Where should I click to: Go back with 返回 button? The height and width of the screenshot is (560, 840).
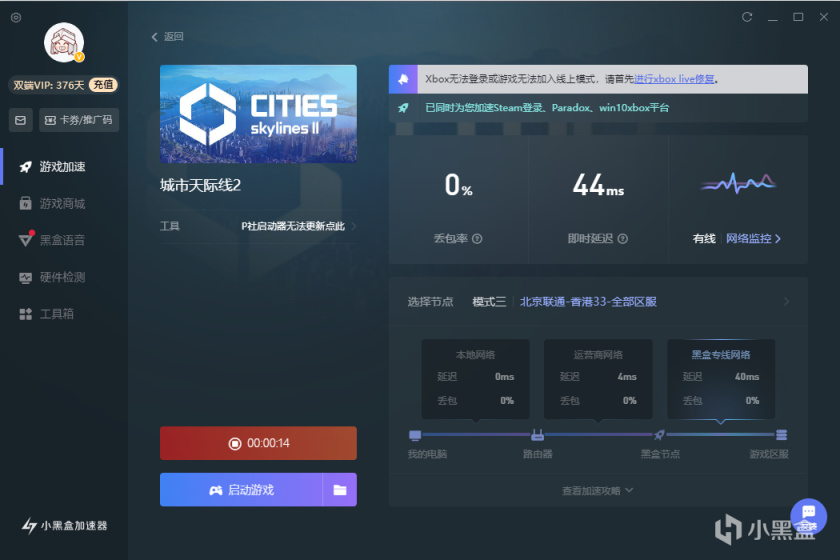pyautogui.click(x=168, y=36)
